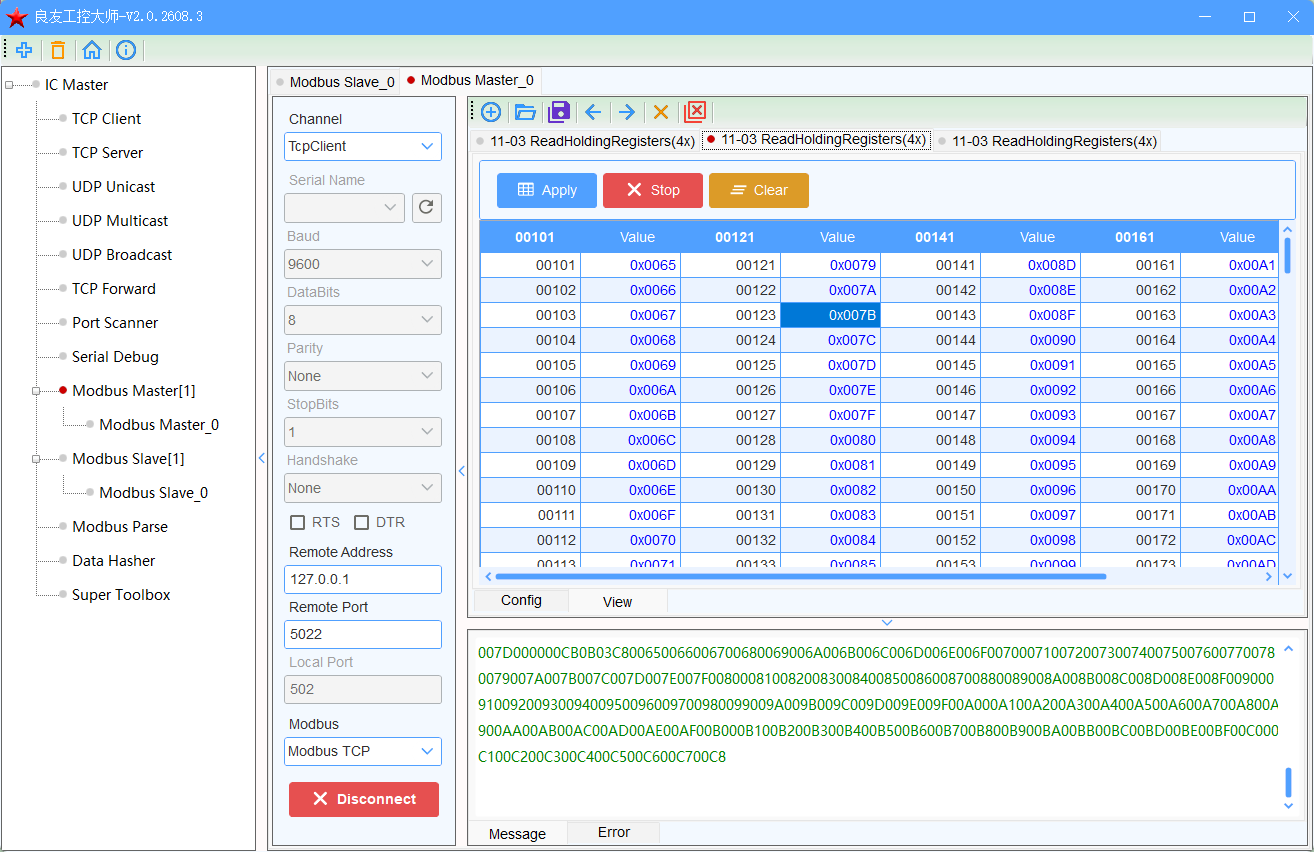Collapse the Modbus Master[1] tree node

coord(36,391)
